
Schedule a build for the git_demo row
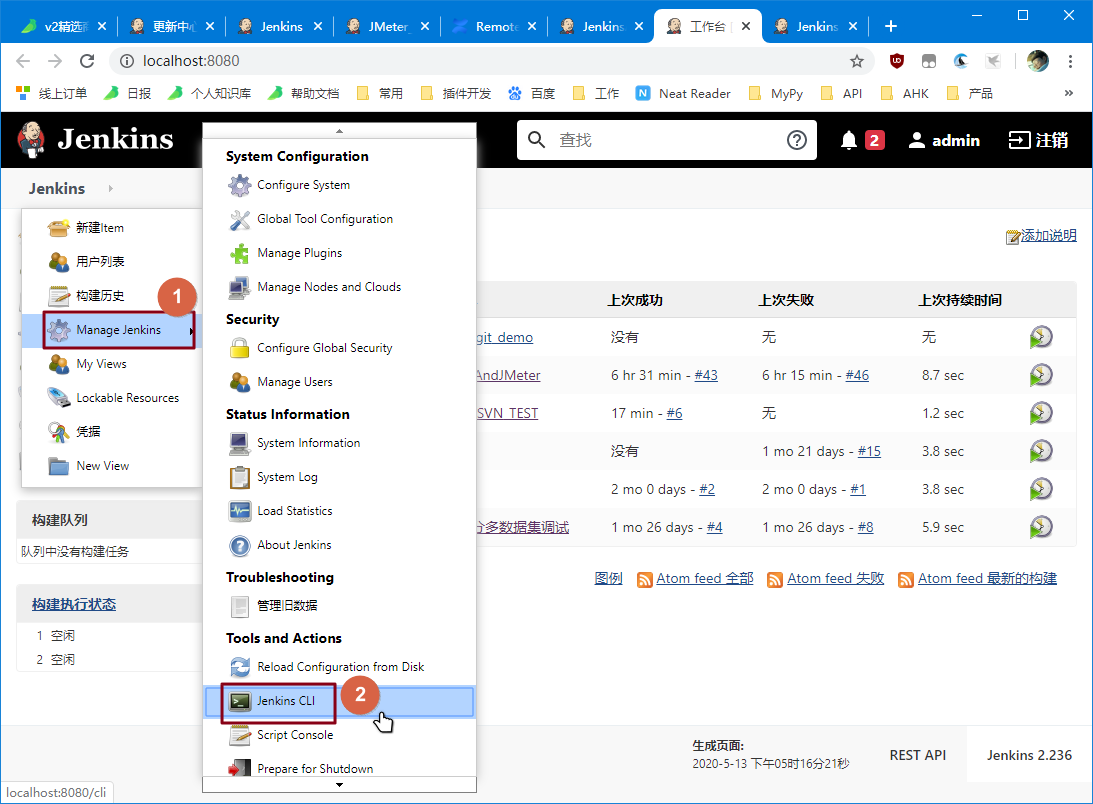coord(1041,337)
